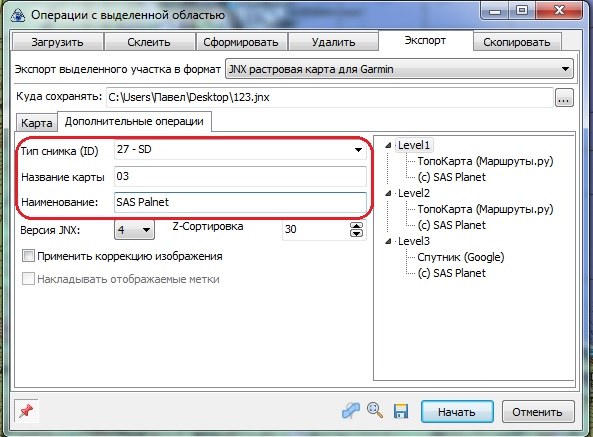Switch to the Карта tab
Image resolution: width=593 pixels, height=437 pixels.
tap(37, 123)
